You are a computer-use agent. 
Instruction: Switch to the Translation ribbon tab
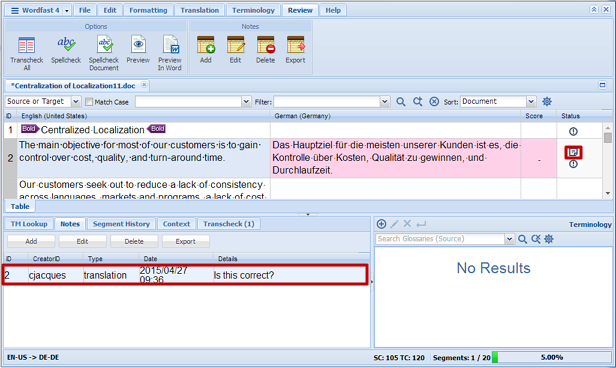coord(200,10)
